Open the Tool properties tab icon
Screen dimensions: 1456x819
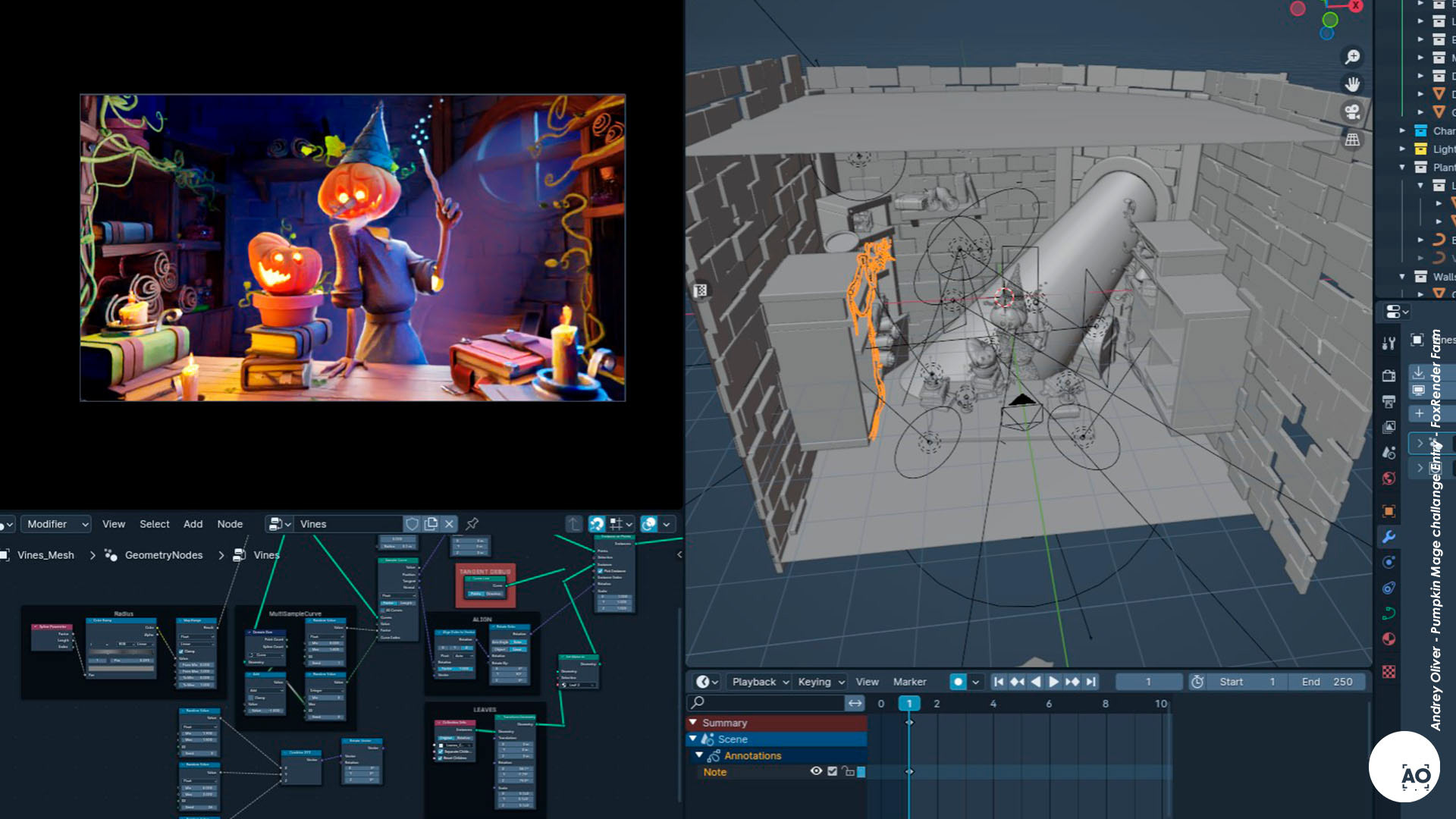(x=1389, y=344)
